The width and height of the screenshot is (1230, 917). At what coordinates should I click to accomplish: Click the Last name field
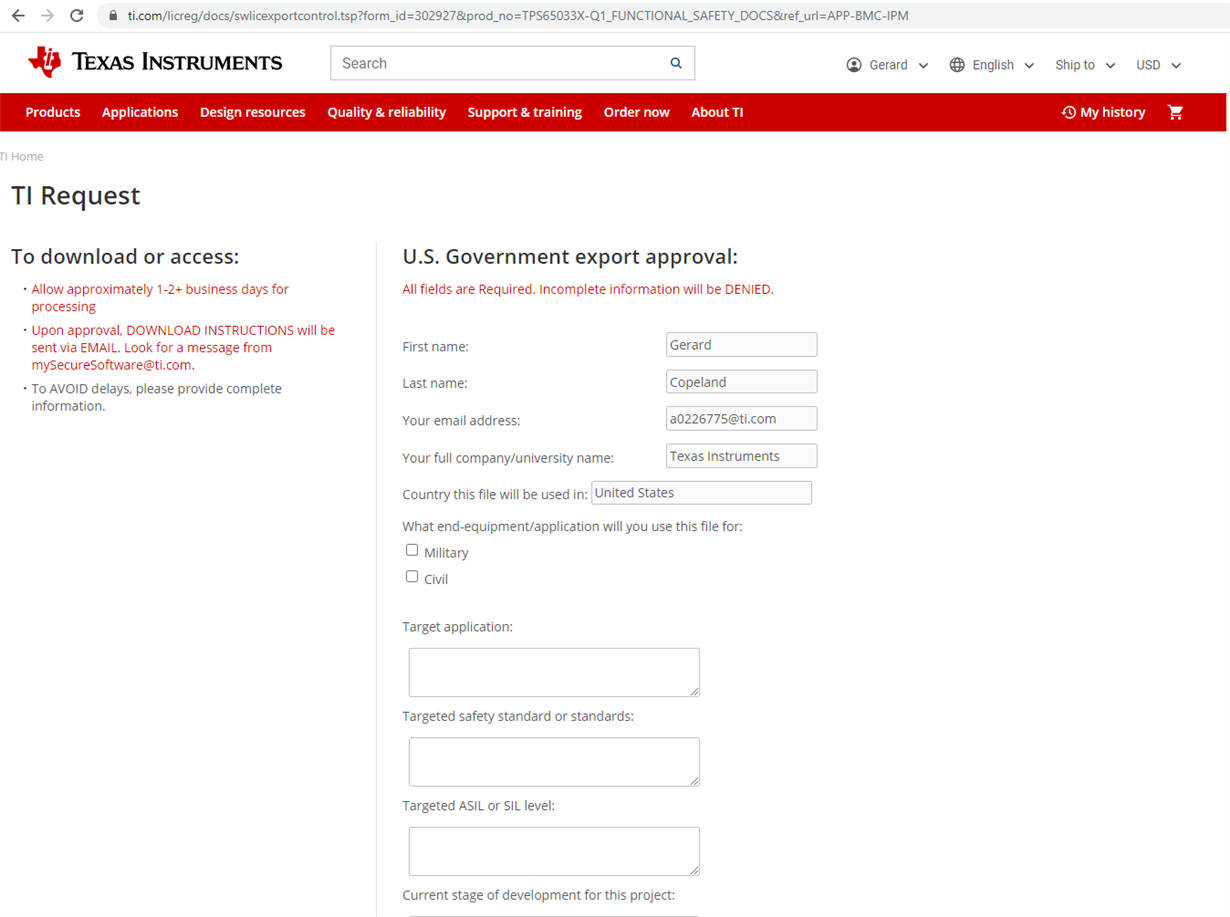(741, 382)
